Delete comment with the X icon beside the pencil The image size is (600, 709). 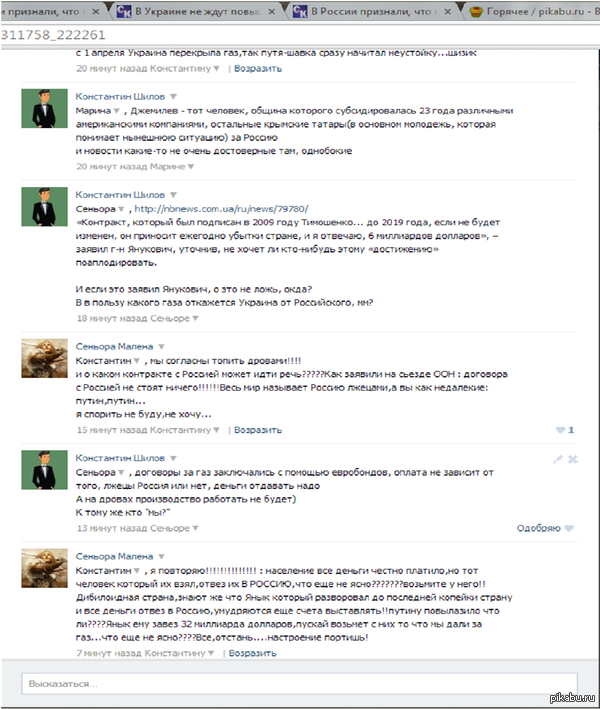(572, 459)
